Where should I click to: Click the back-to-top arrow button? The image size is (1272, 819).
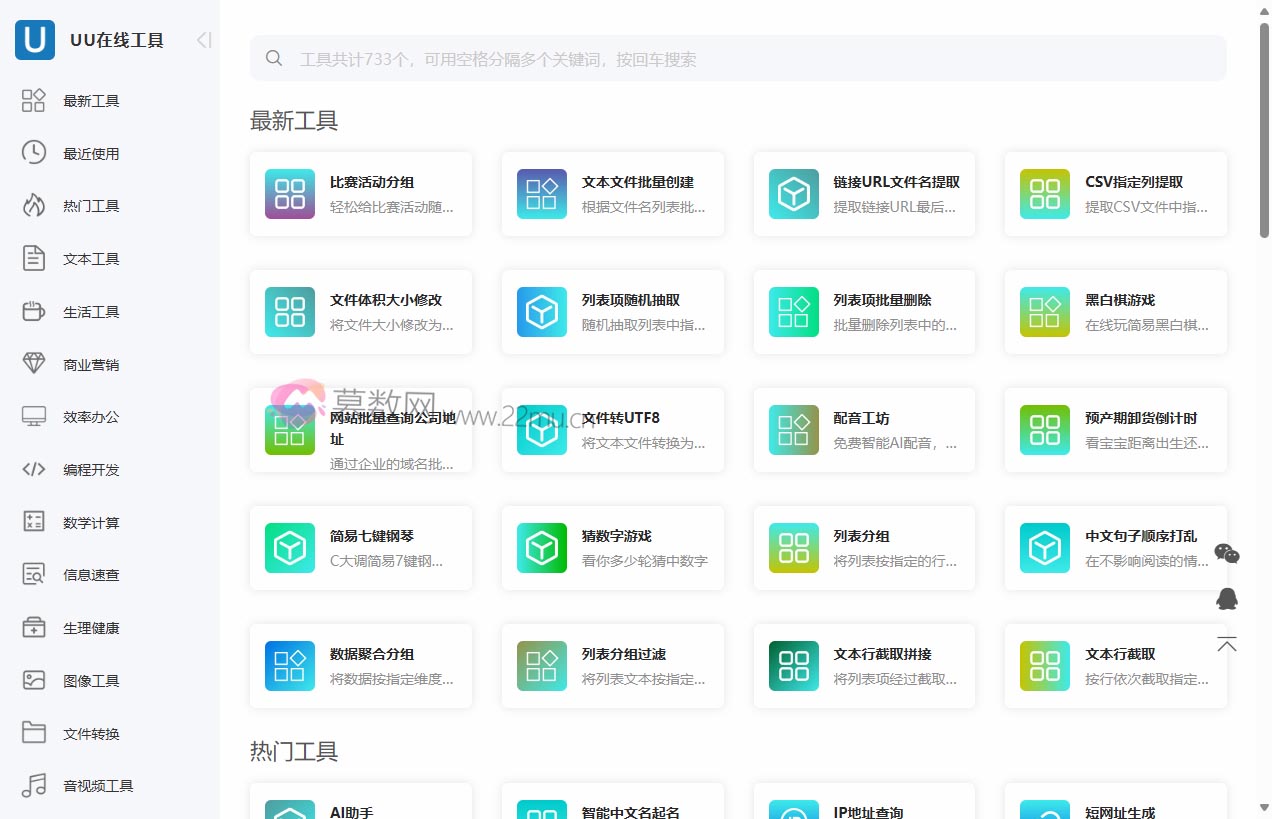tap(1227, 643)
